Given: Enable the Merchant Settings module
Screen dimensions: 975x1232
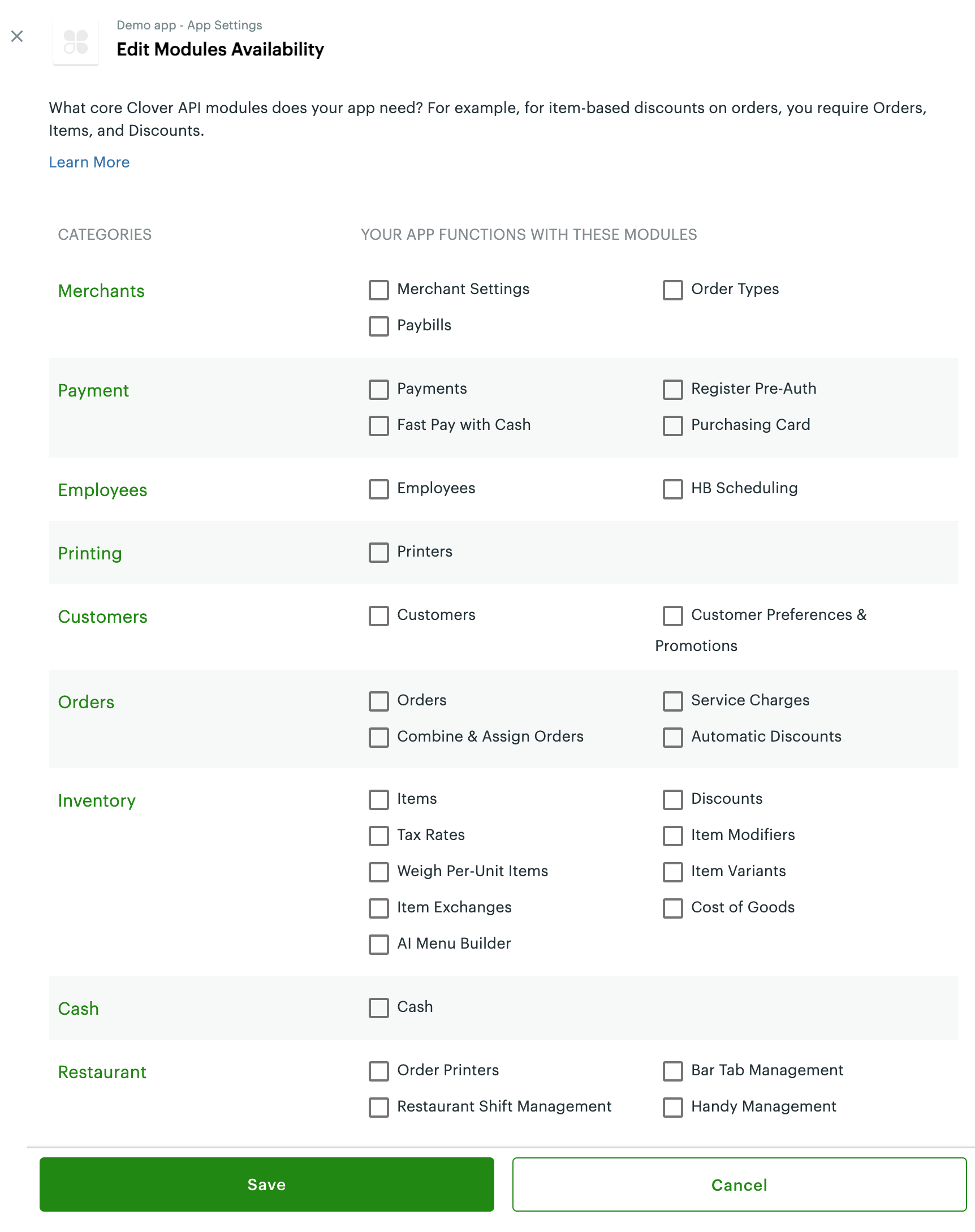Looking at the screenshot, I should [x=378, y=290].
